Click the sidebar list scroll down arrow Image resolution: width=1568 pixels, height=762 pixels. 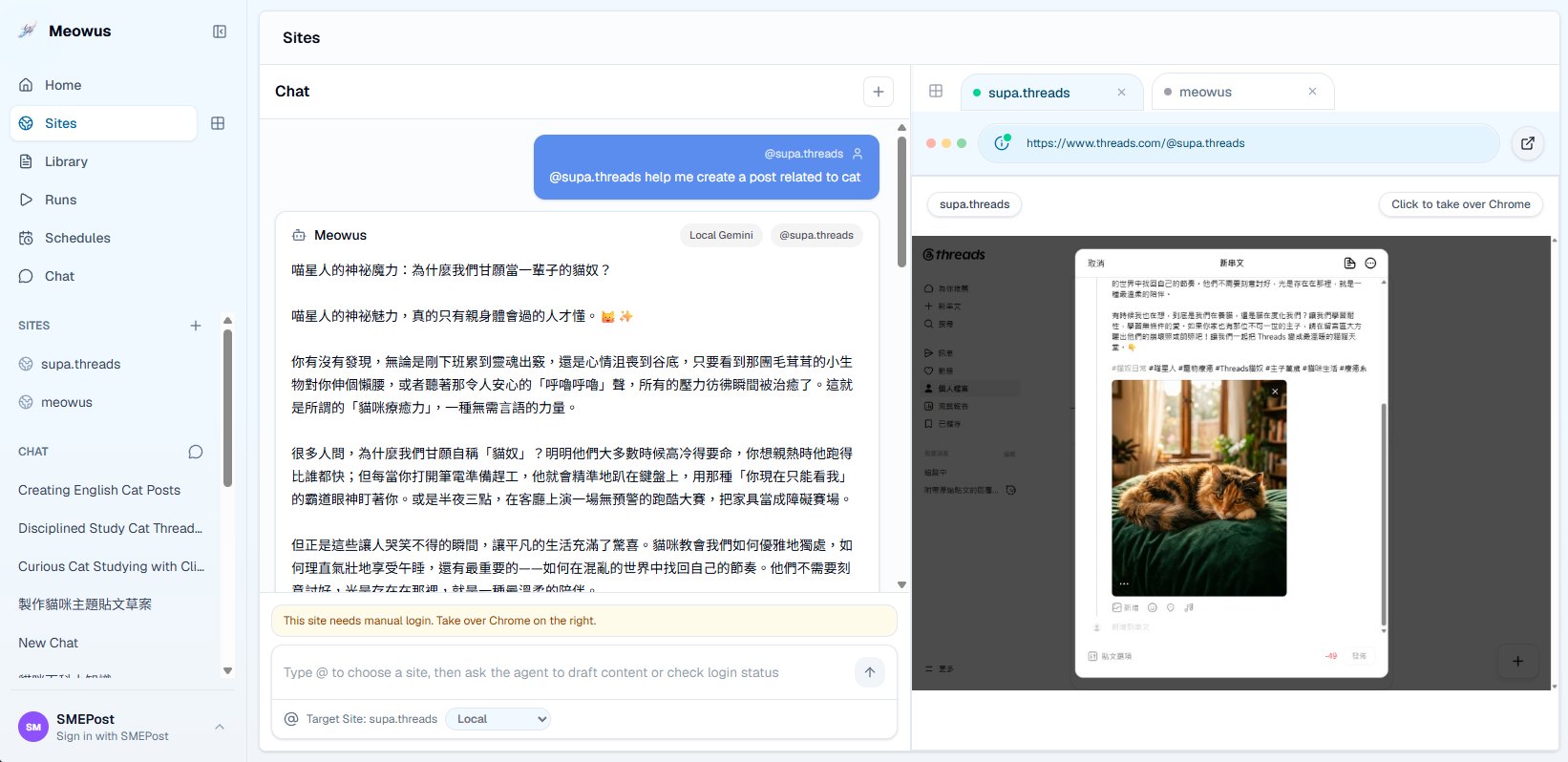(x=227, y=670)
